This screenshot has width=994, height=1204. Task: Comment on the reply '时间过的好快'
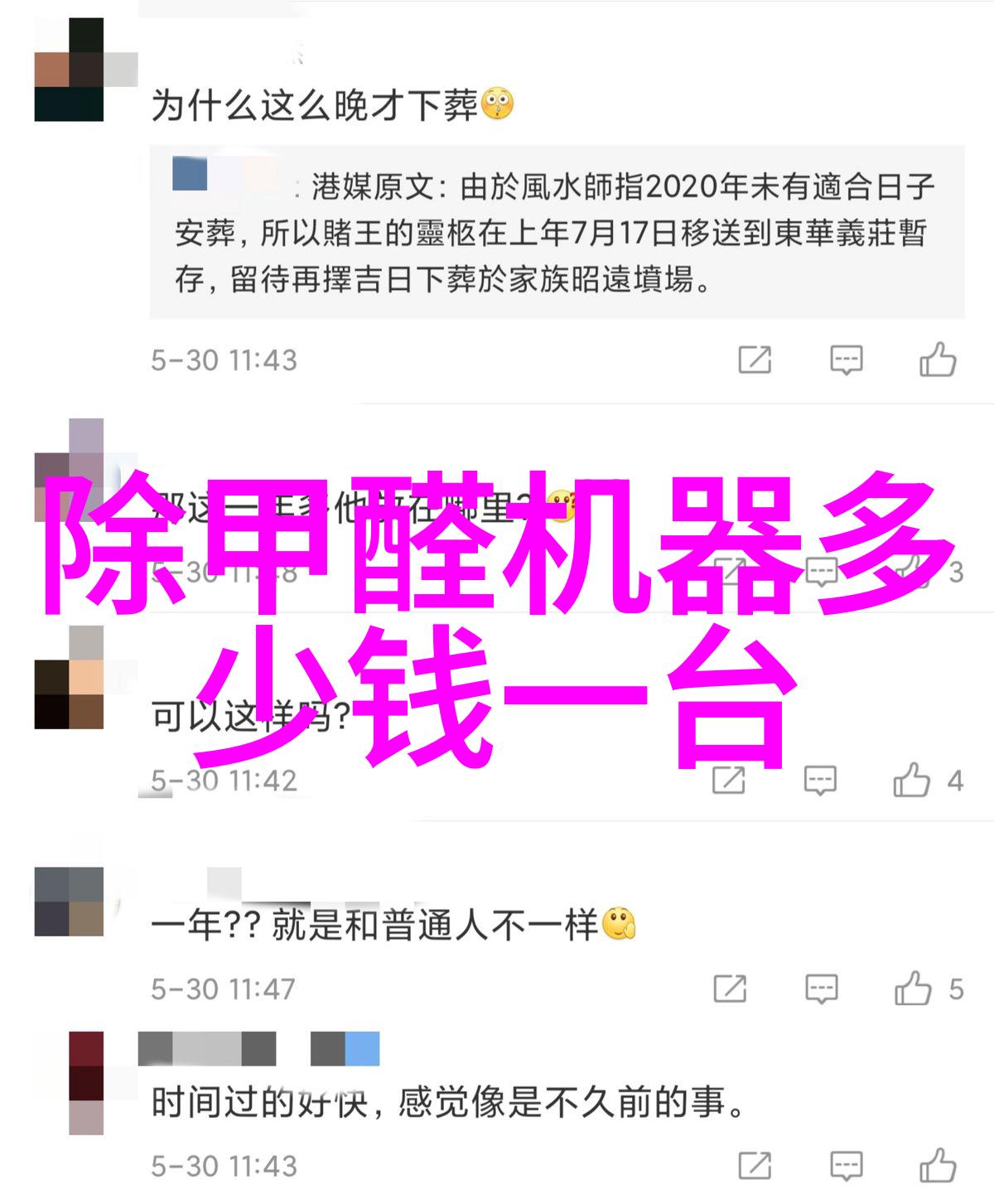pyautogui.click(x=846, y=1166)
